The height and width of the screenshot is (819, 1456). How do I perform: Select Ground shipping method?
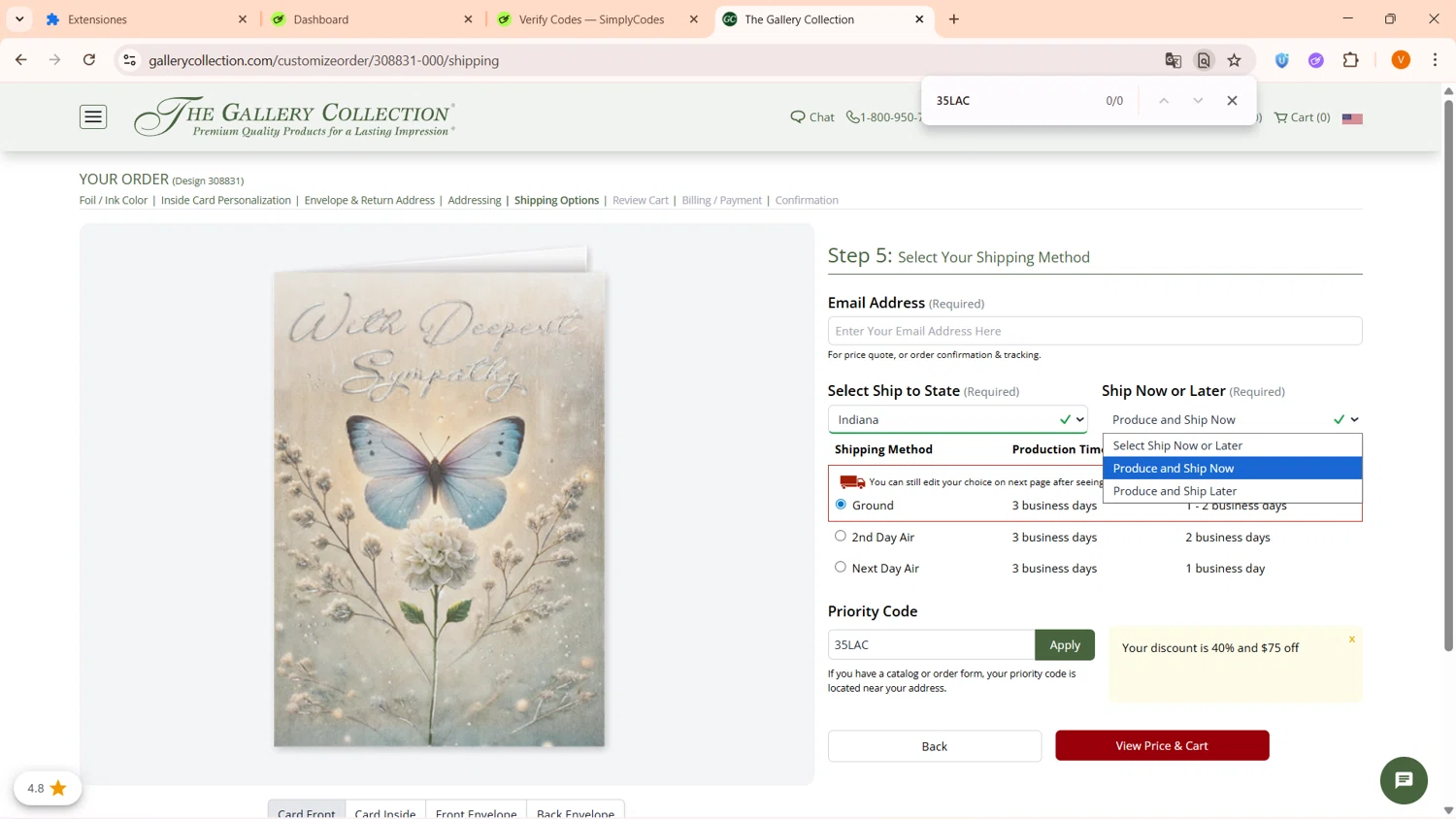[841, 505]
